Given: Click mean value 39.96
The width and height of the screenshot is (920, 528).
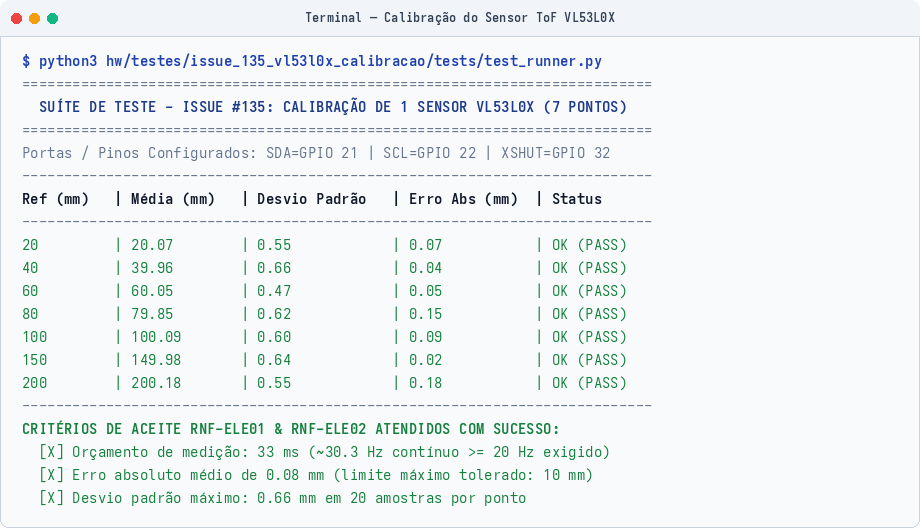Looking at the screenshot, I should [152, 268].
